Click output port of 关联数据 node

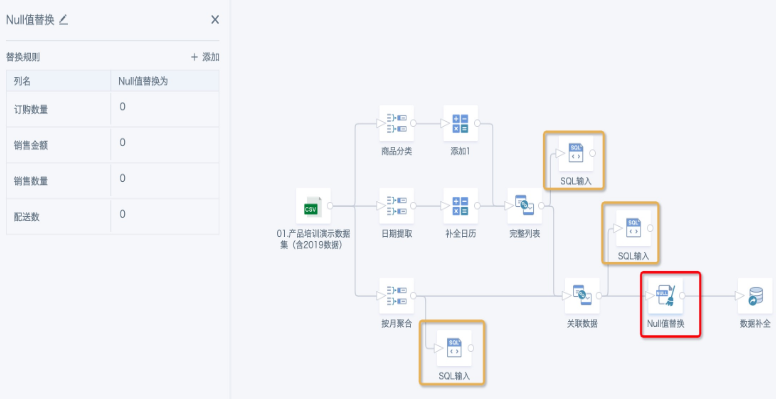point(599,296)
